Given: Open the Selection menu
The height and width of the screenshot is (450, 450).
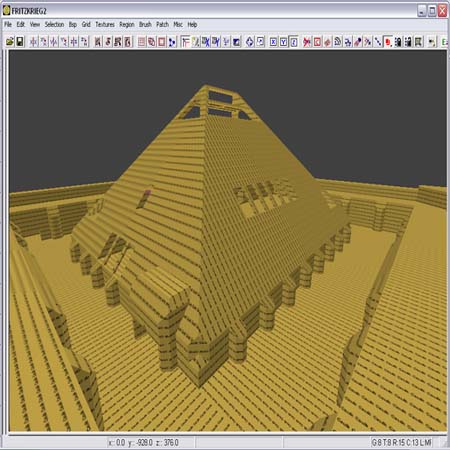Looking at the screenshot, I should (54, 24).
